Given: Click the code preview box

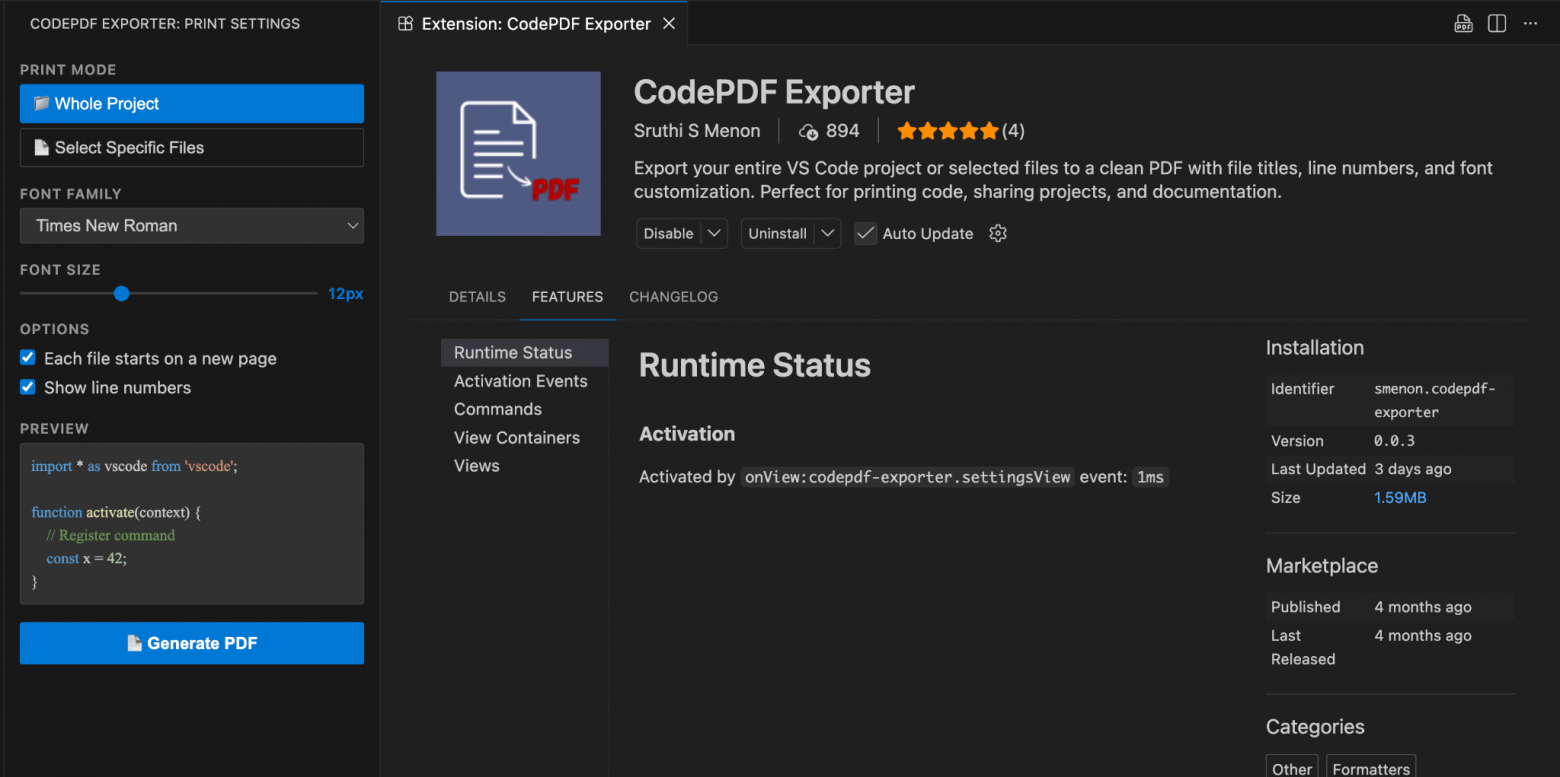Looking at the screenshot, I should click(x=192, y=524).
